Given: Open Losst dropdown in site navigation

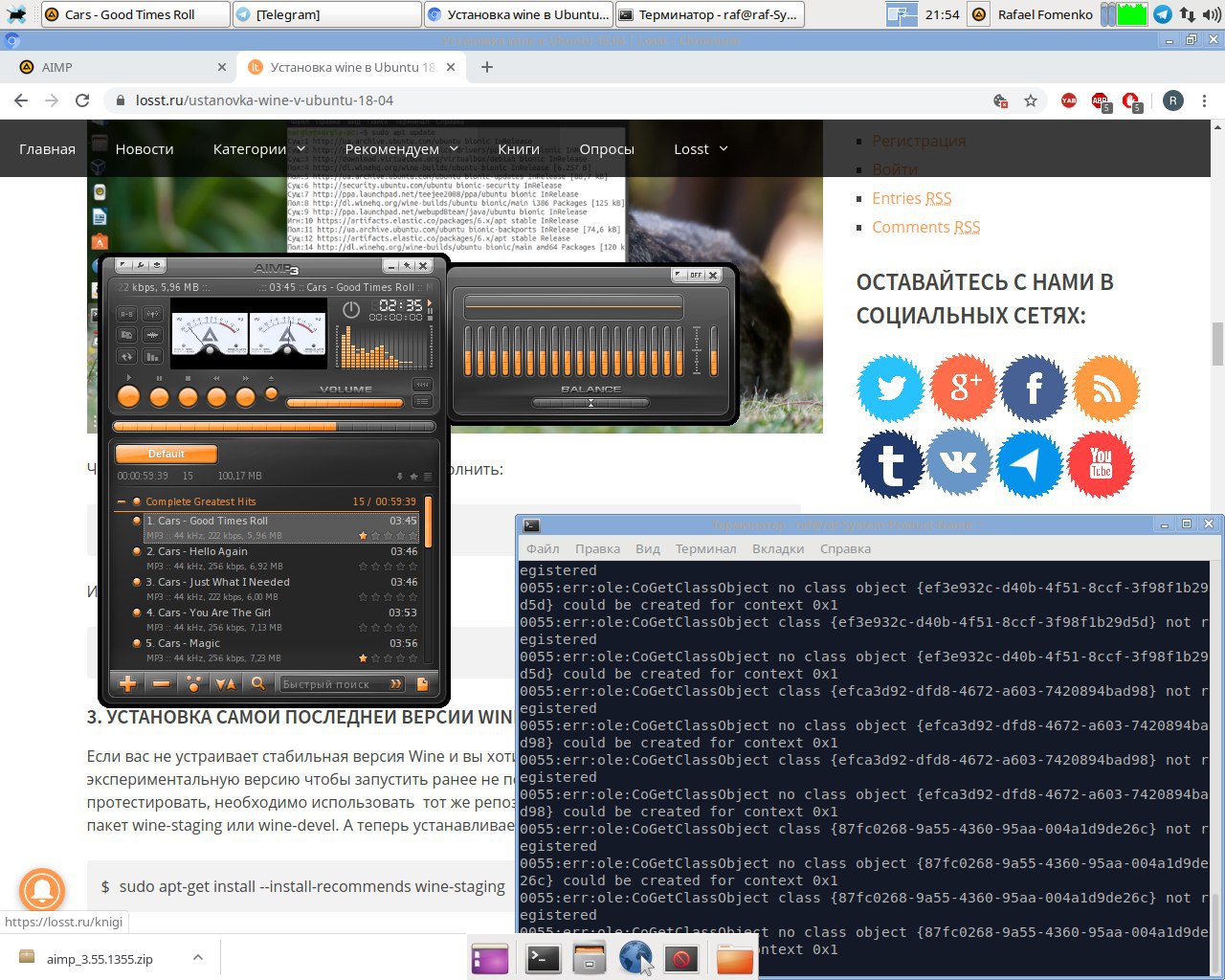Looking at the screenshot, I should pos(701,148).
